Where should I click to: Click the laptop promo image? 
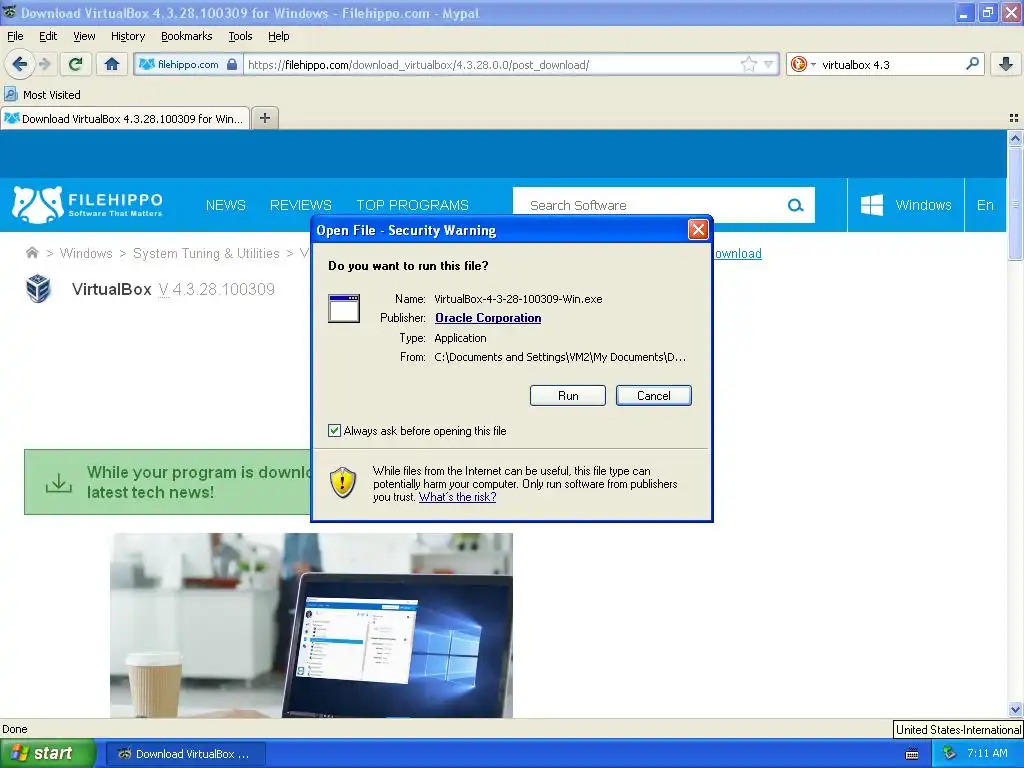(x=312, y=626)
